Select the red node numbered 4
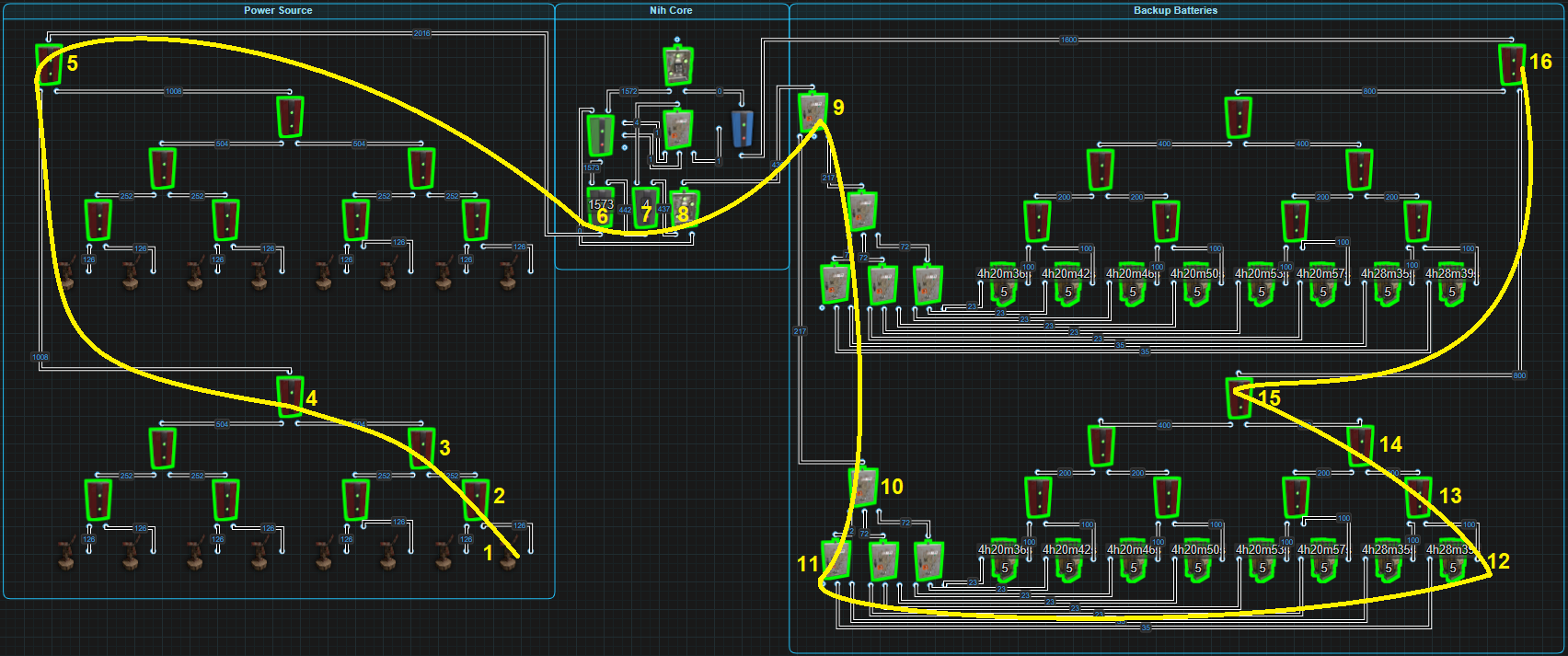Viewport: 1568px width, 656px height. 290,397
